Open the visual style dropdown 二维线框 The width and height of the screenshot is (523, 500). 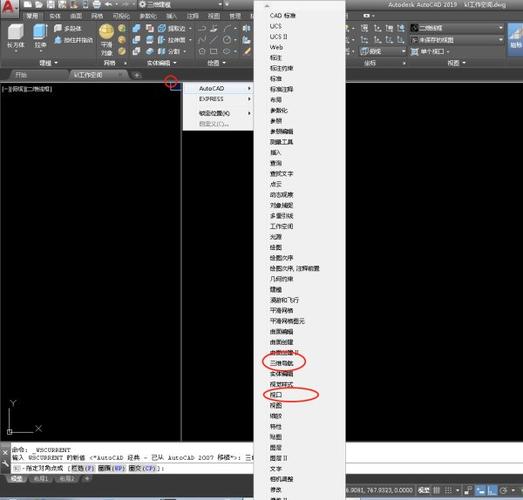(456, 28)
